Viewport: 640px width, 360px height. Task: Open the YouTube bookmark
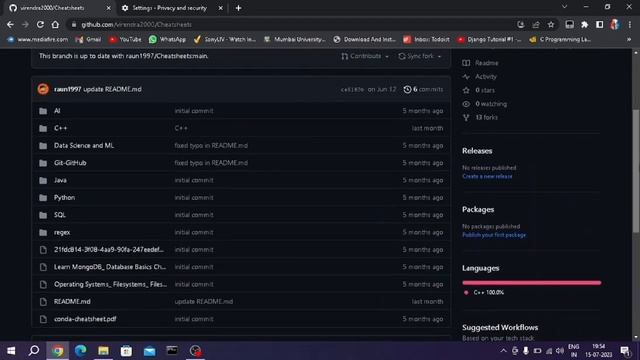[x=125, y=39]
